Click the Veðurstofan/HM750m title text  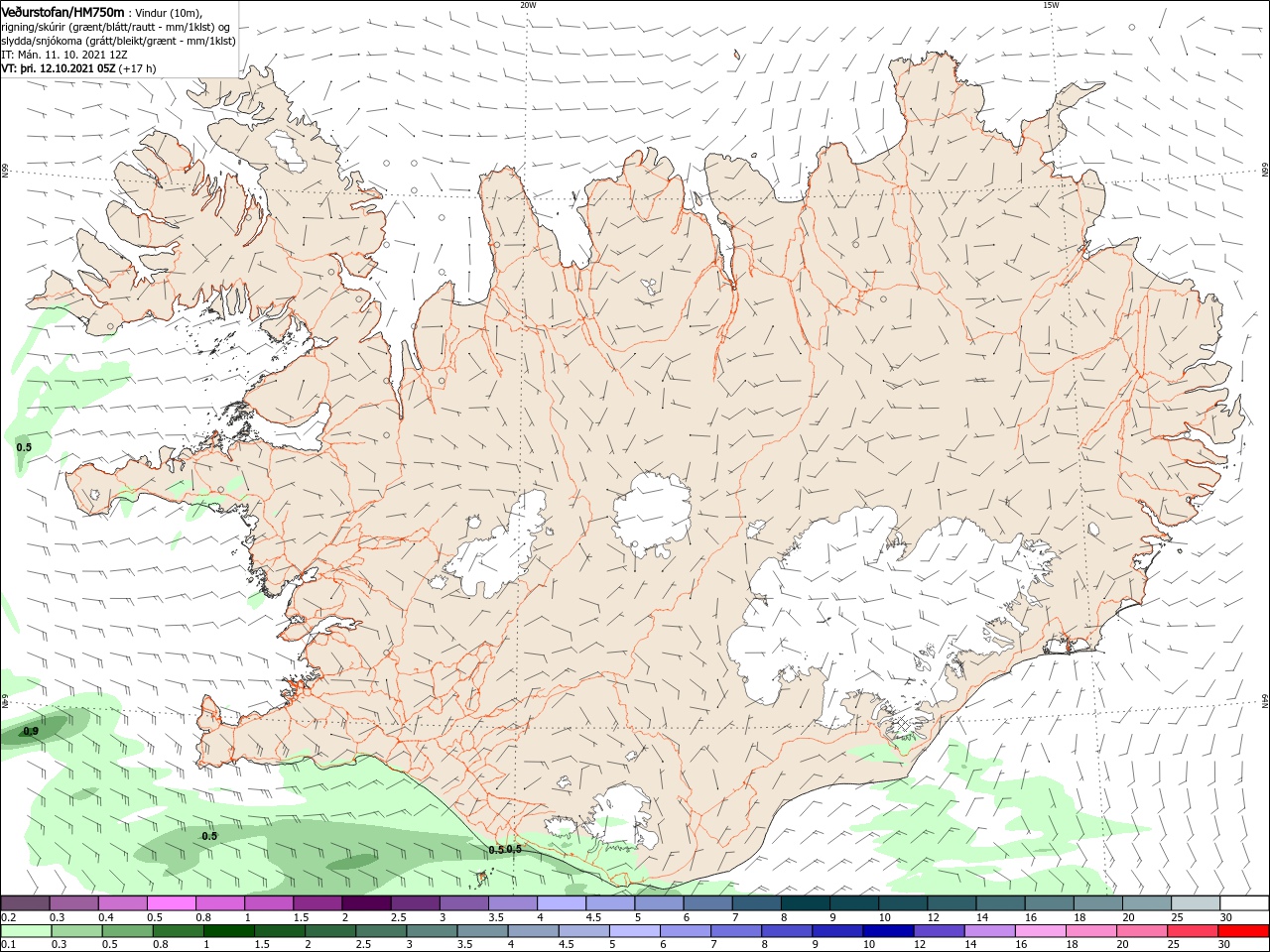point(63,11)
